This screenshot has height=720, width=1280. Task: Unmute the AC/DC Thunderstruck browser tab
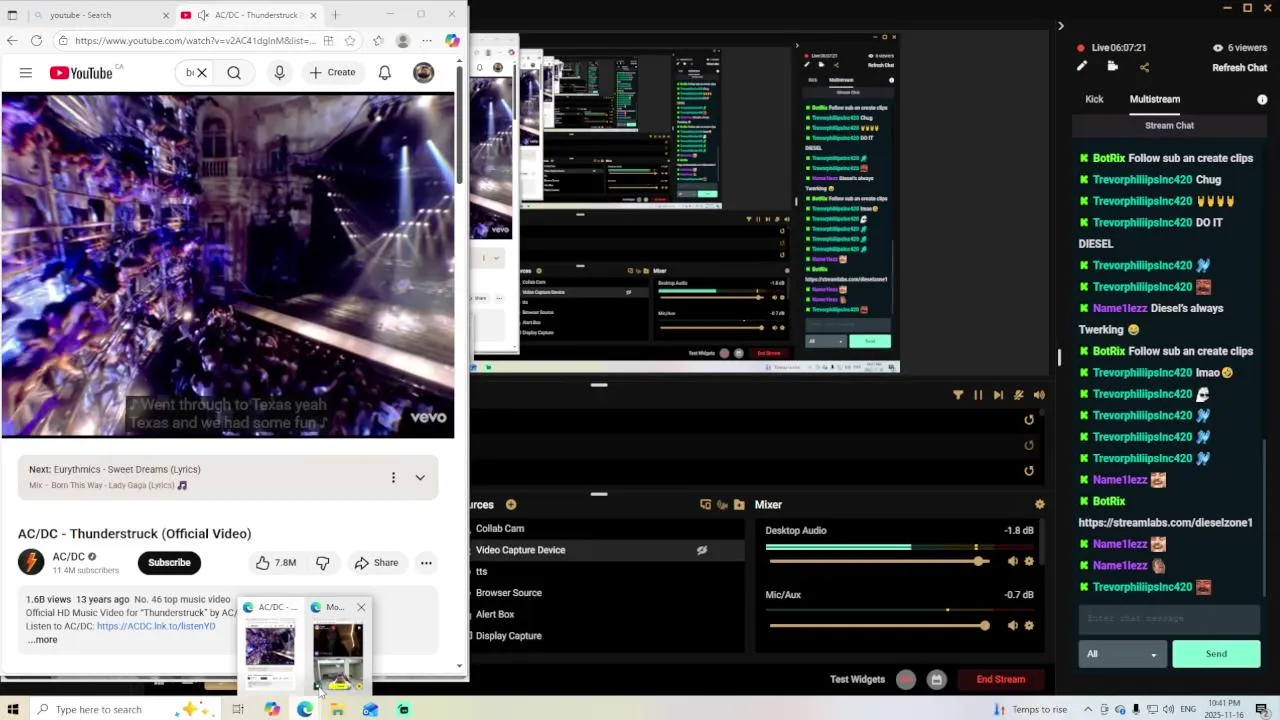tap(203, 15)
